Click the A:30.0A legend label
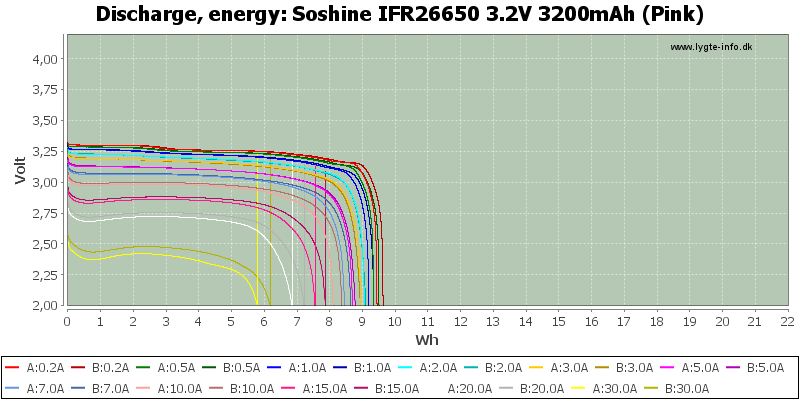The image size is (800, 400). point(615,389)
